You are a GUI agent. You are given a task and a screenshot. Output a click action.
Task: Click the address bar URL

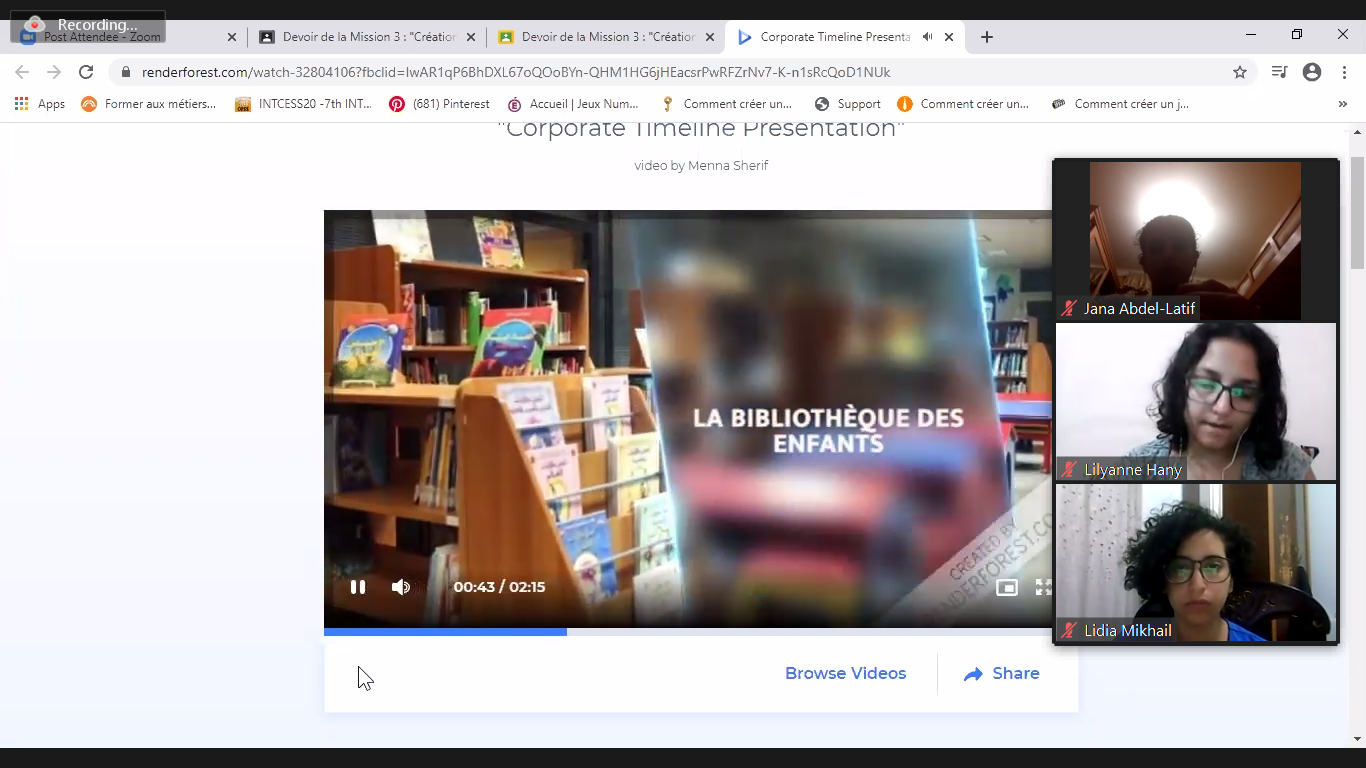coord(515,72)
